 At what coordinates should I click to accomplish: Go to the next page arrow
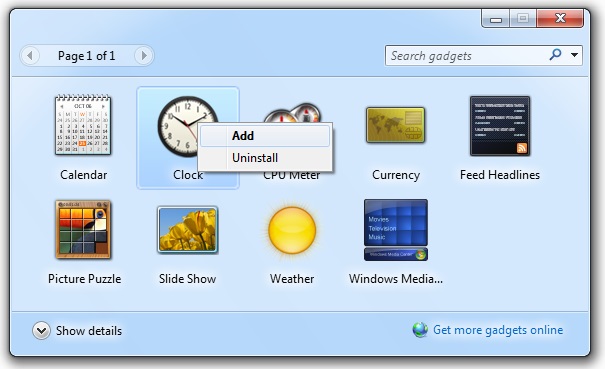click(144, 56)
